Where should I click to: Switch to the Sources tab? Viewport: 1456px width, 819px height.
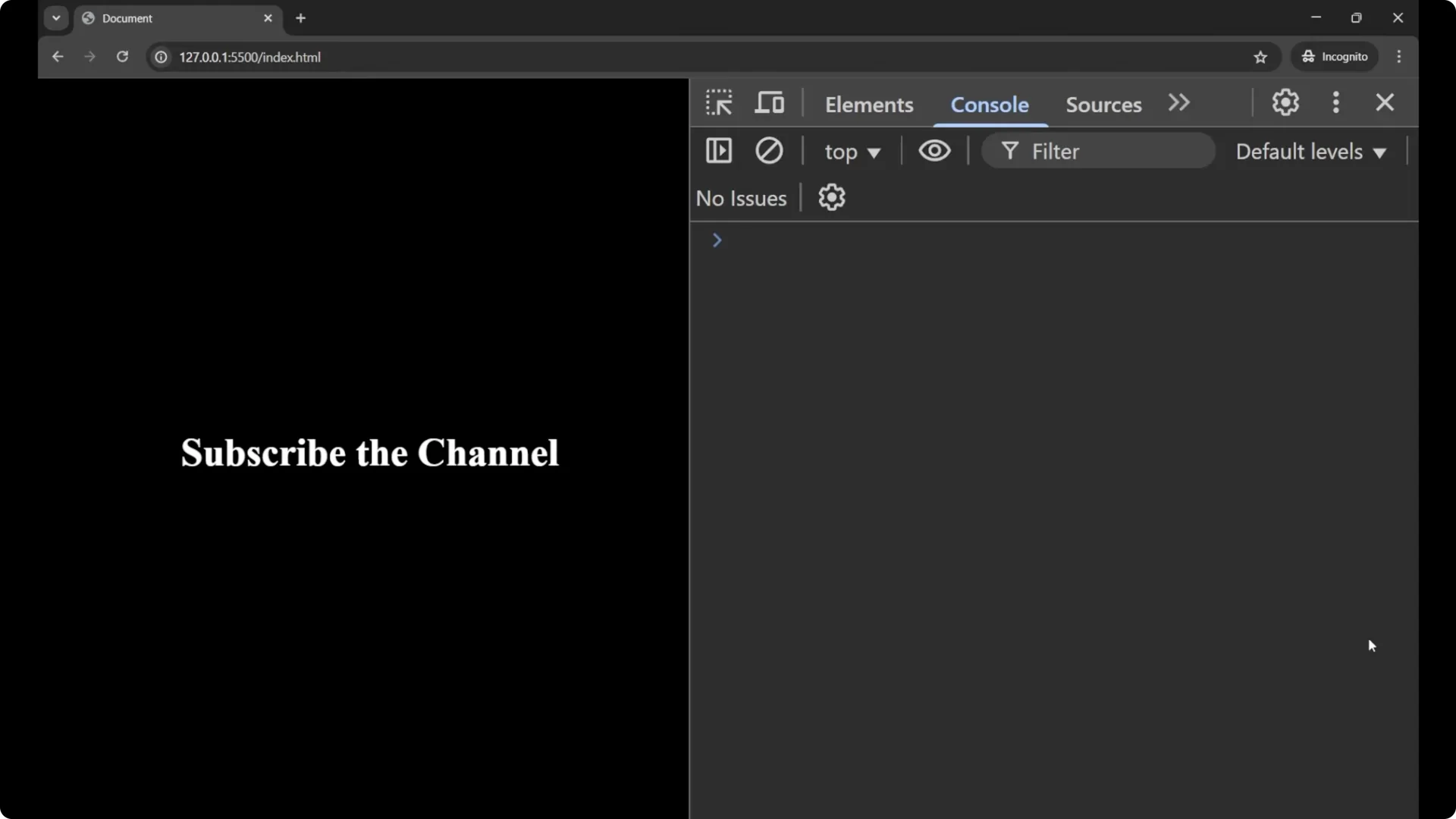(1103, 105)
